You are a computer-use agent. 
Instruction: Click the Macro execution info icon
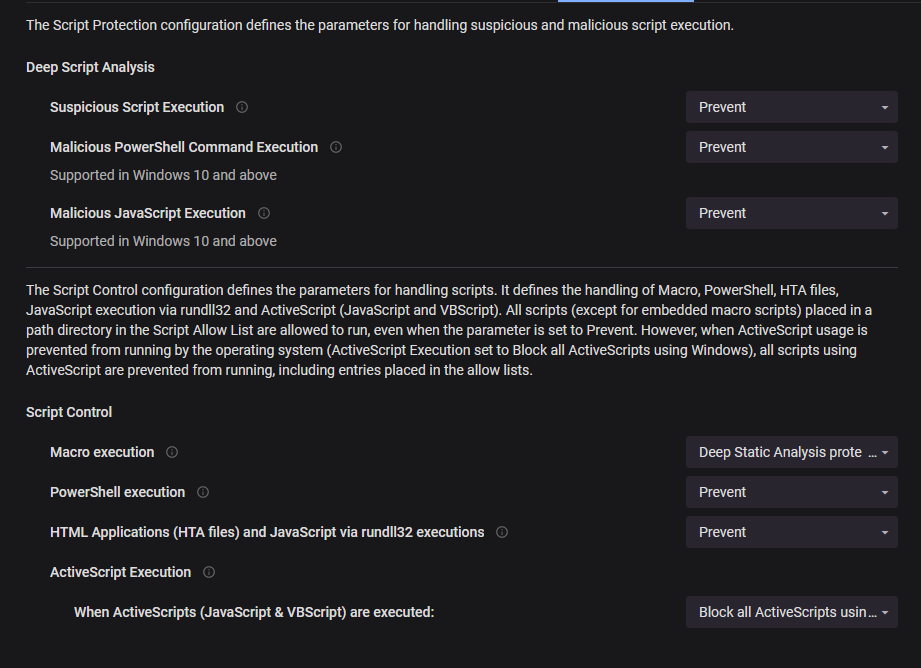coord(172,452)
